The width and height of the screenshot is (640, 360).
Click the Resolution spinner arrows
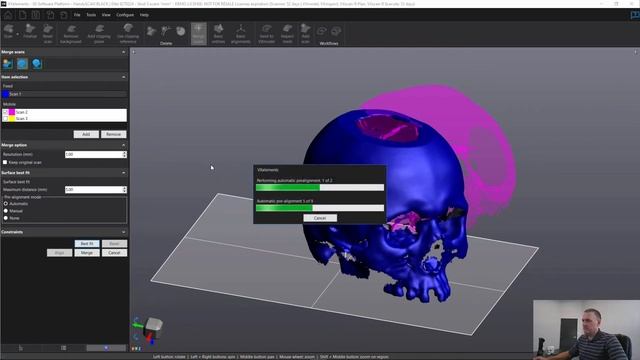point(124,155)
